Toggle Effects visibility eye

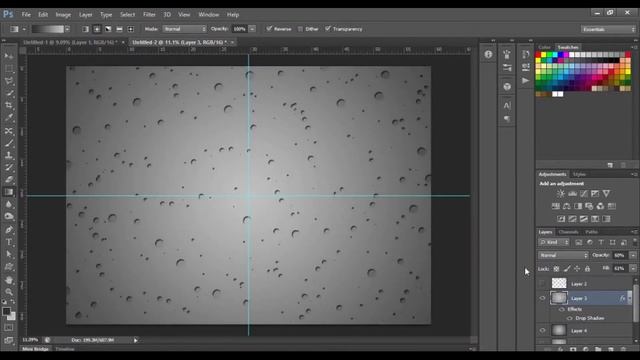(x=562, y=309)
